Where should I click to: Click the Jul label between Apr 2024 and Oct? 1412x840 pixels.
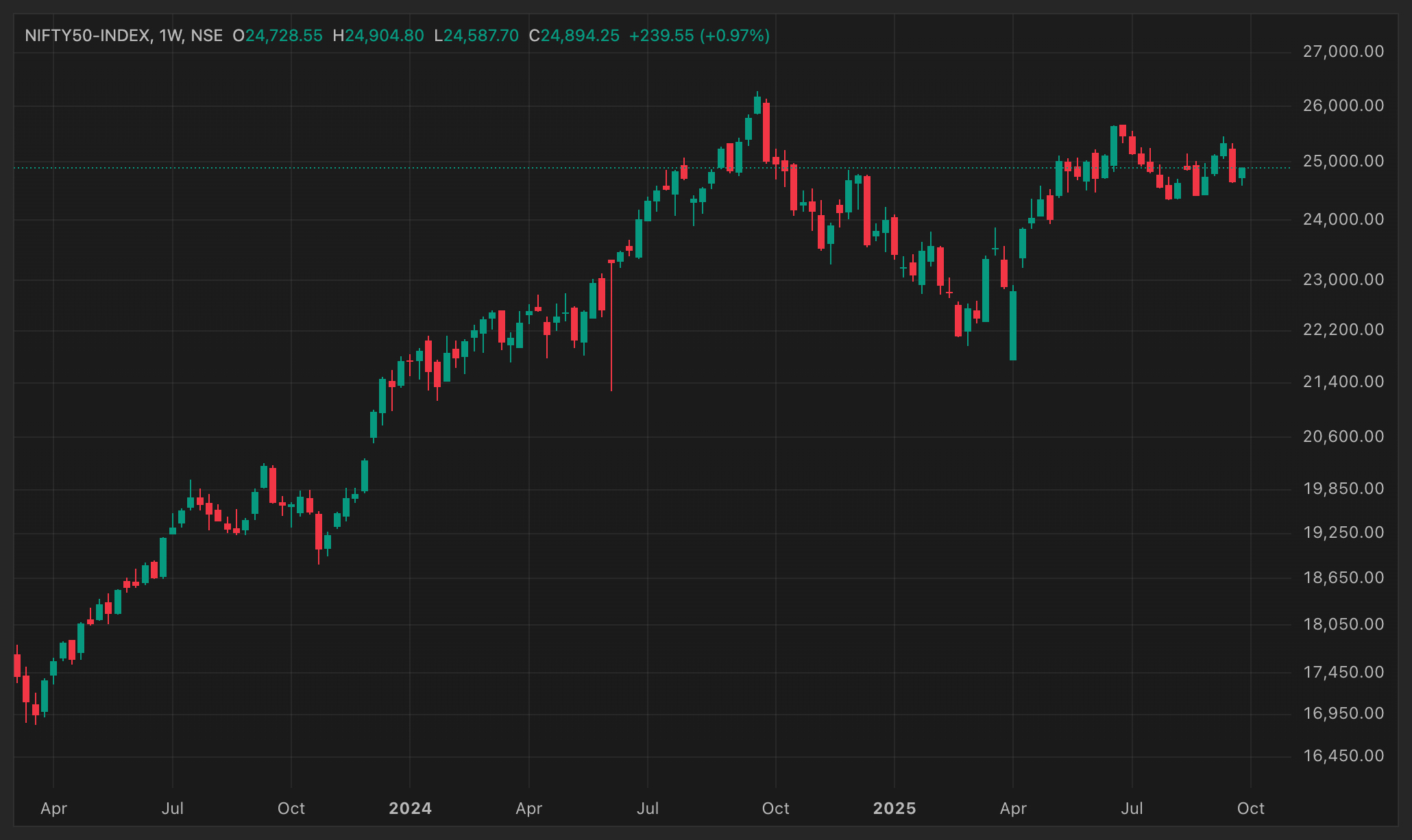648,808
